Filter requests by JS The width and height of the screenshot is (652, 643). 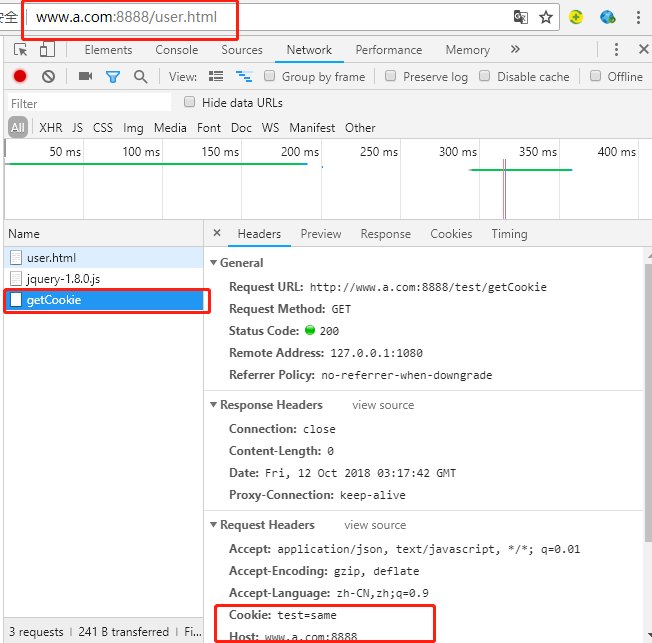(x=77, y=128)
